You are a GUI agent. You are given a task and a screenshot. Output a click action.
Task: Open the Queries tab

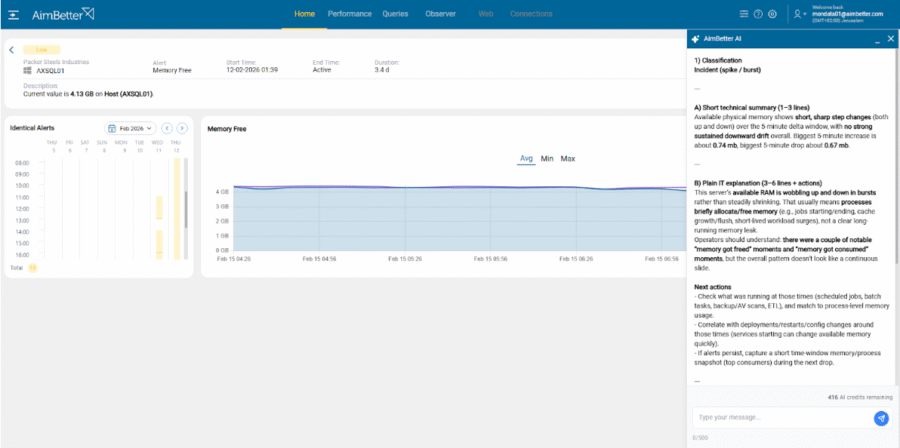395,14
